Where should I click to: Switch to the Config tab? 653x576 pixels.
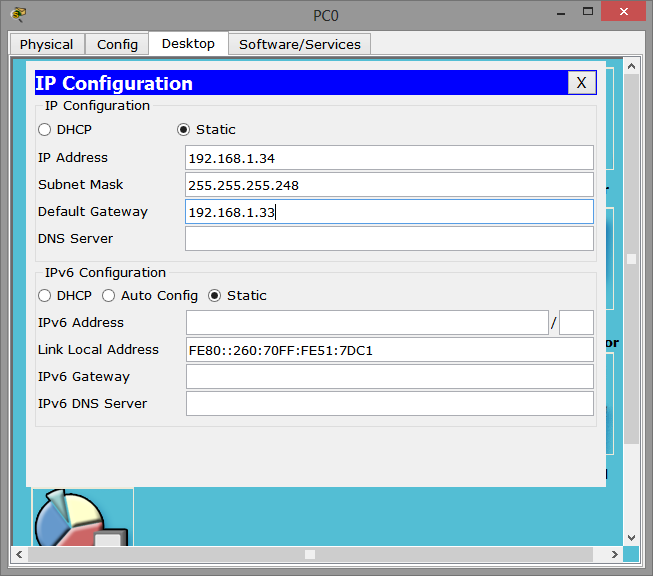[117, 44]
